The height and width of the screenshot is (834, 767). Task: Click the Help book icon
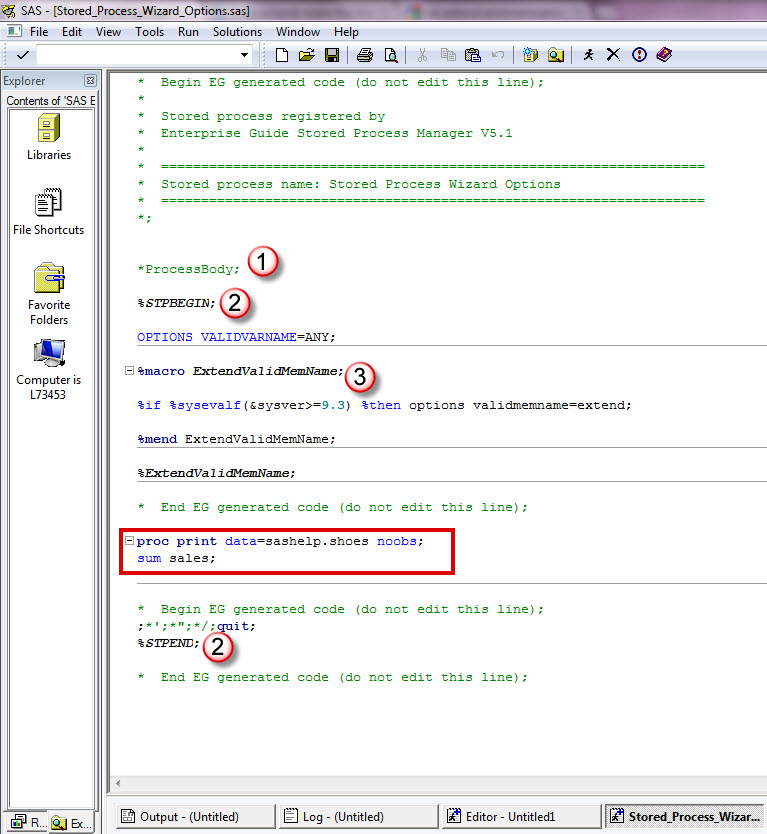coord(664,55)
